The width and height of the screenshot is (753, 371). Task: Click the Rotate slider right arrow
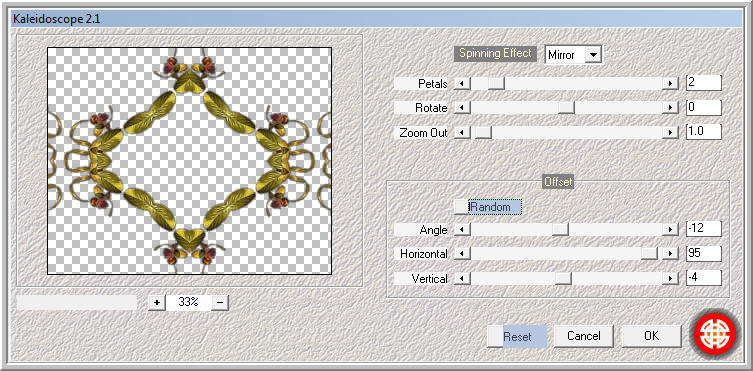click(669, 108)
